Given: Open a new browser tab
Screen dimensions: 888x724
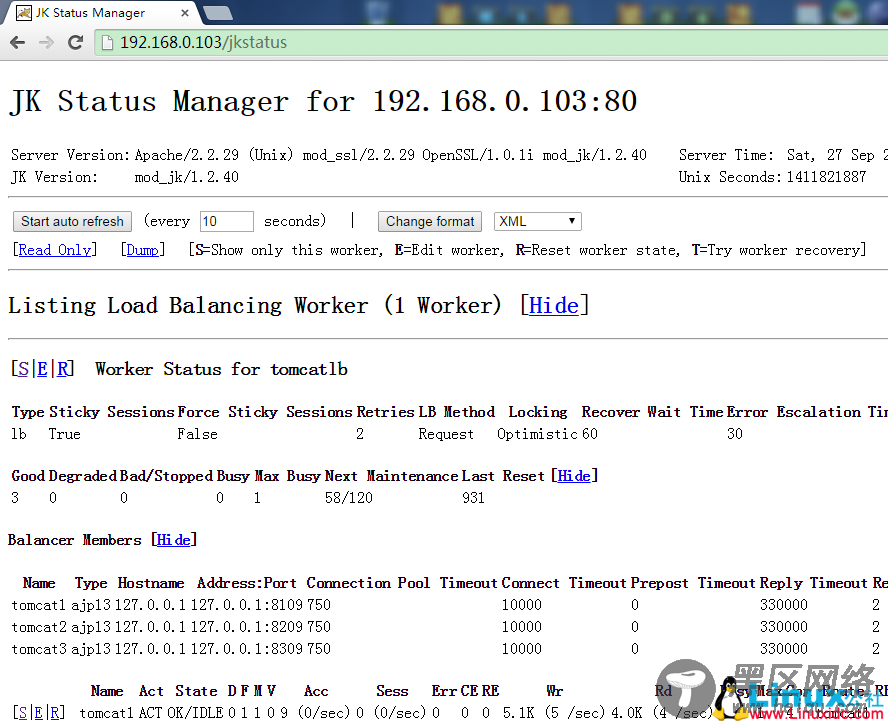Looking at the screenshot, I should point(218,13).
